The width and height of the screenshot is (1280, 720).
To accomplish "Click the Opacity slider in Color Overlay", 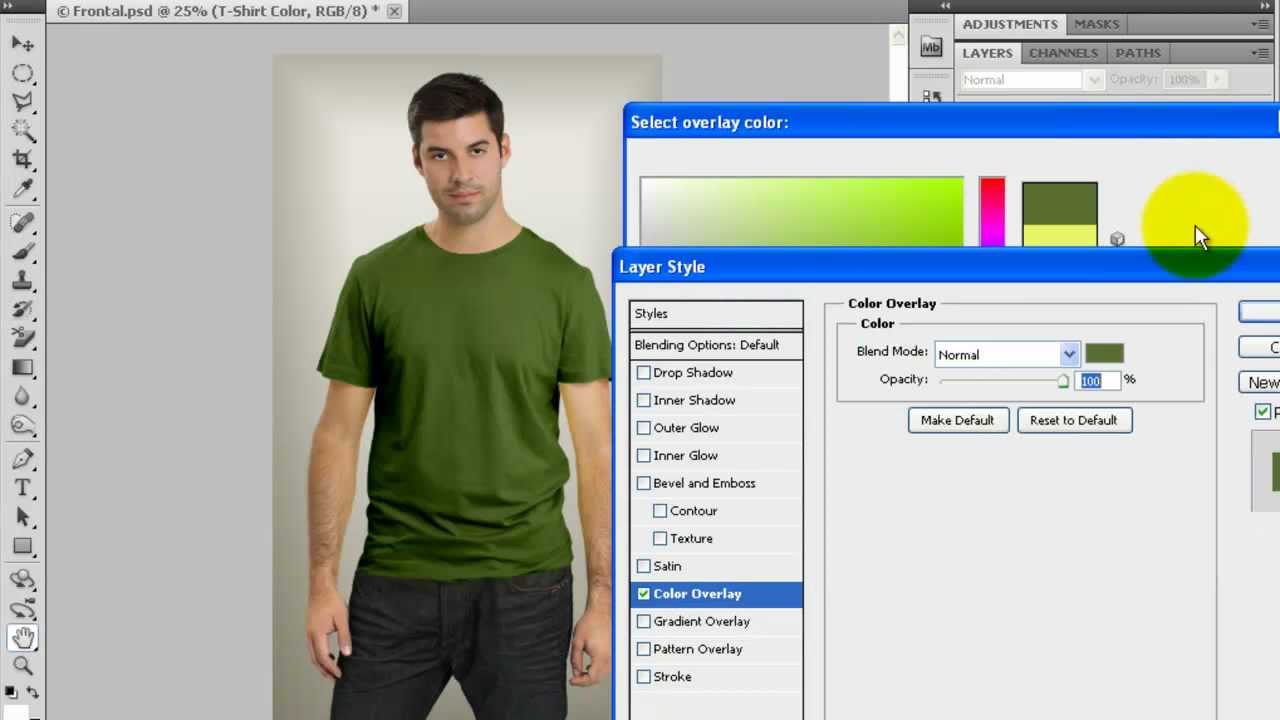I will click(x=1003, y=381).
